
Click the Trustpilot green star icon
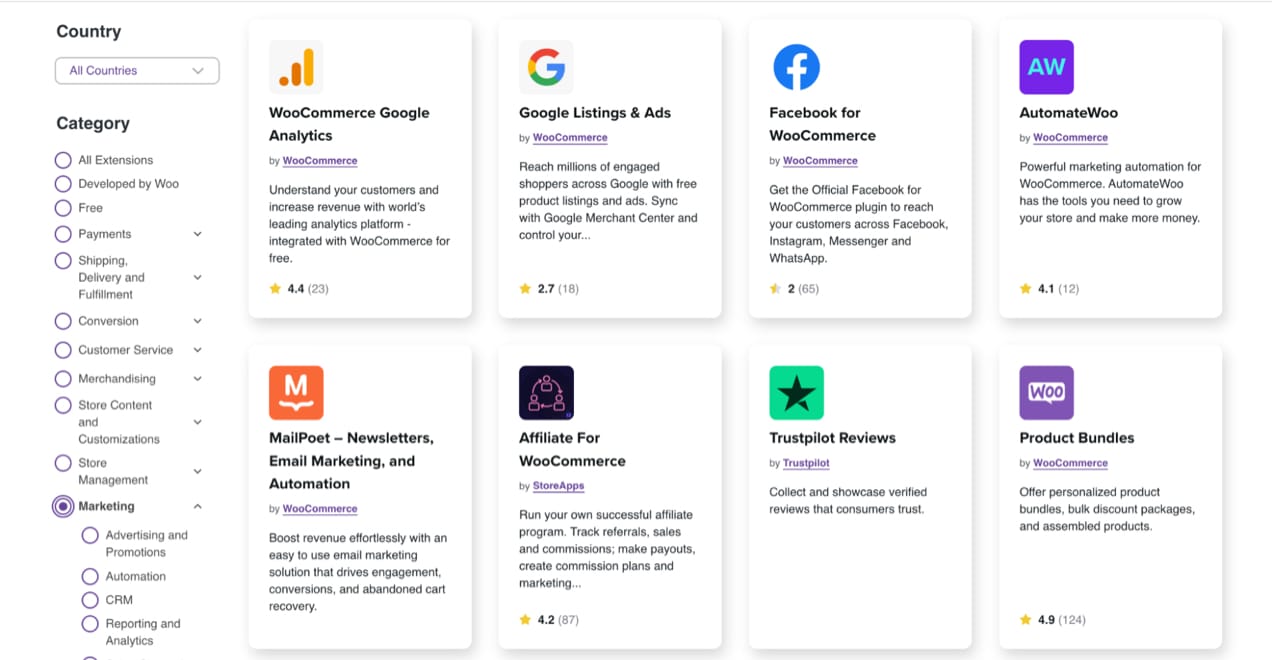coord(796,392)
